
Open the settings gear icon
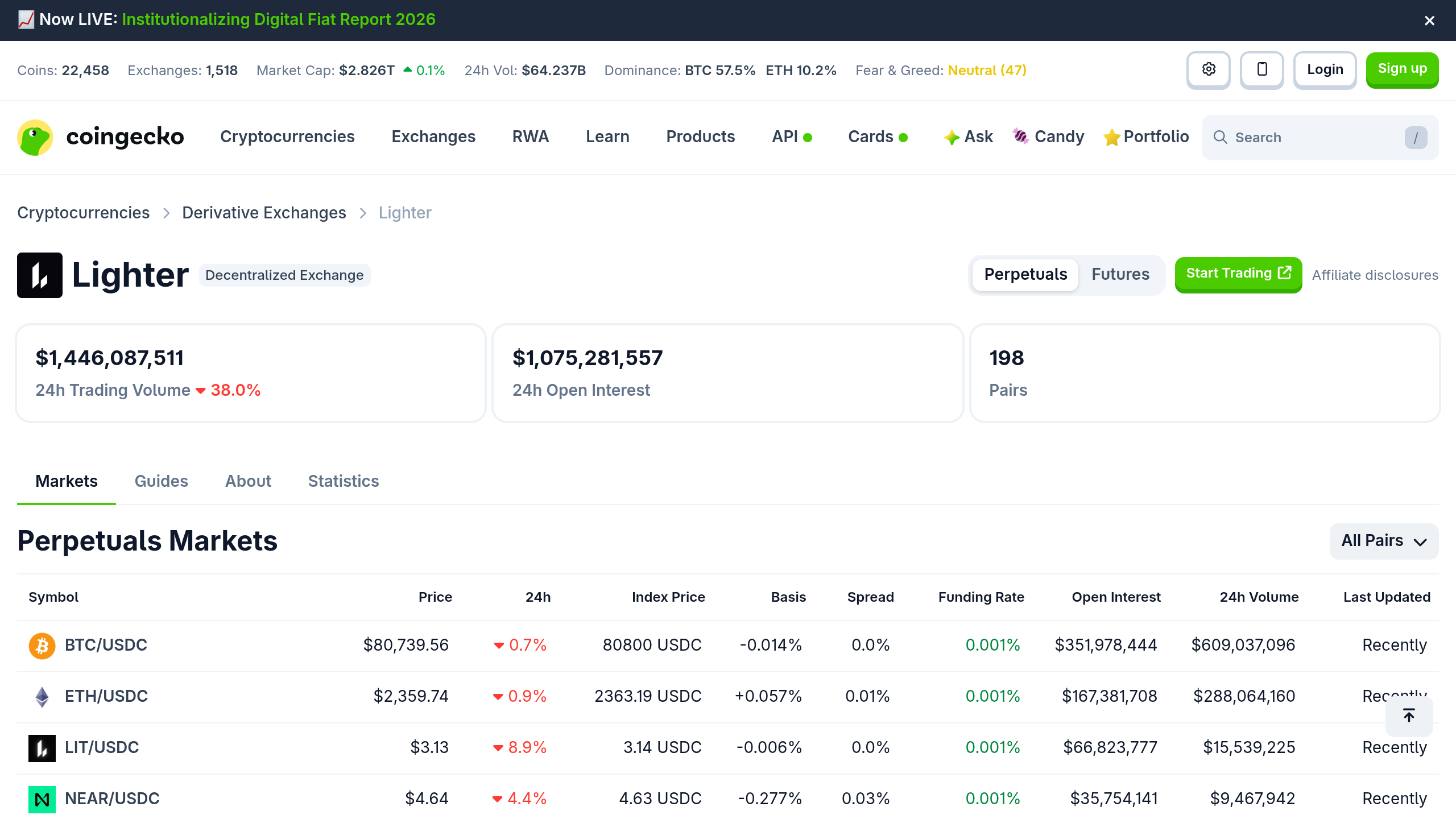click(1208, 69)
